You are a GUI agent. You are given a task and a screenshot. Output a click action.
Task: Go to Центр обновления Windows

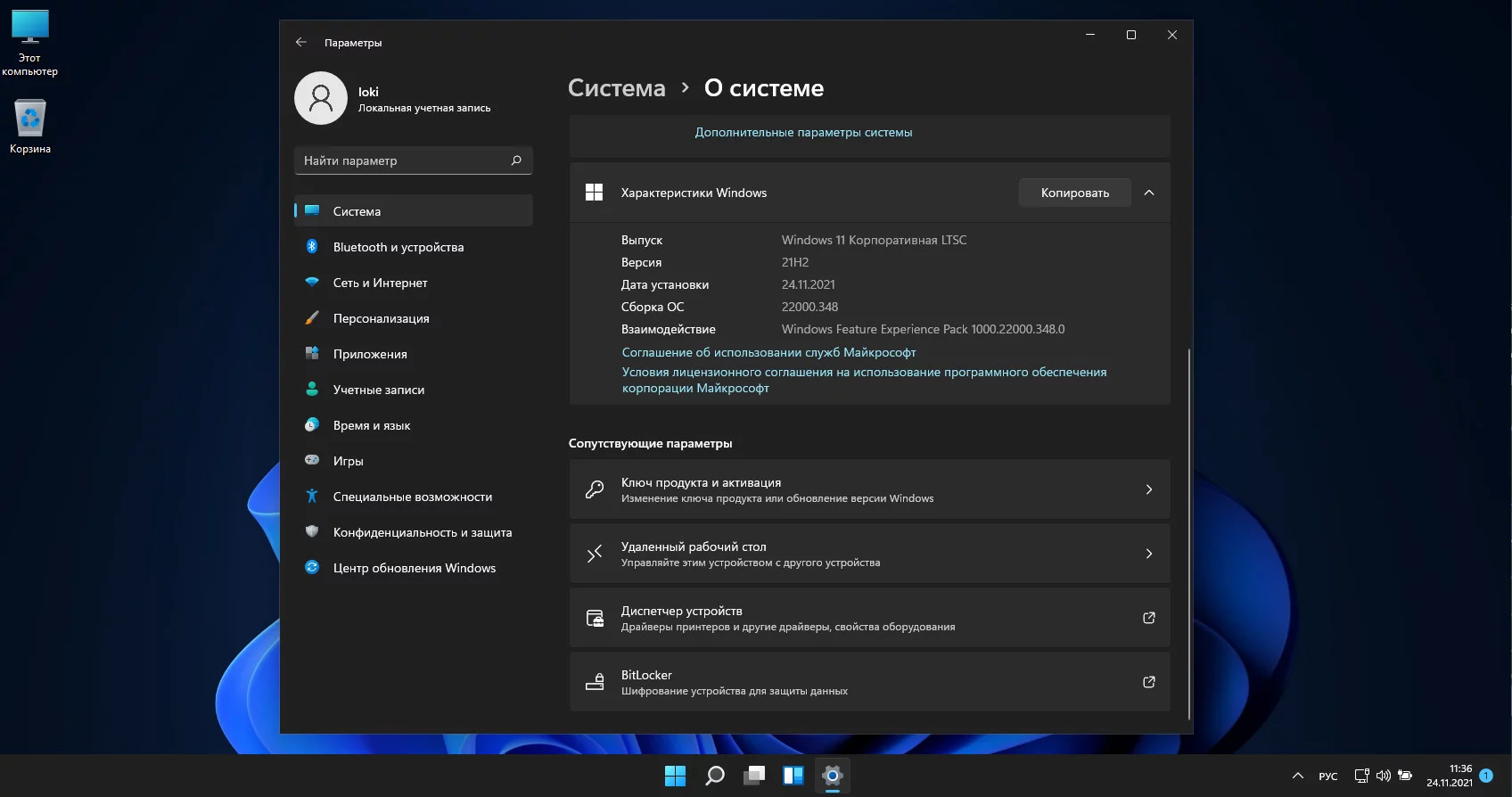coord(414,568)
